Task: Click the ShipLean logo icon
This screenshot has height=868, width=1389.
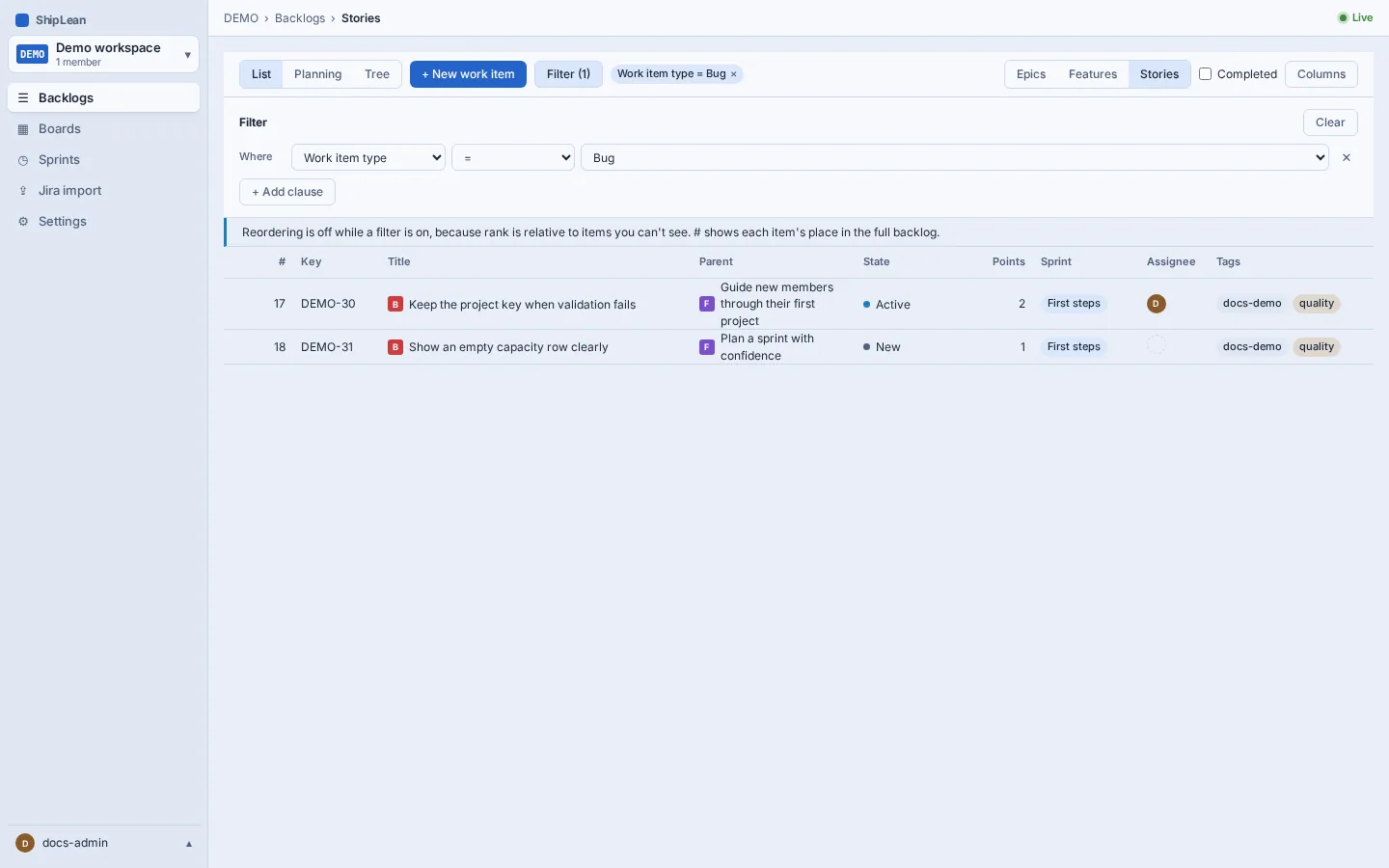Action: click(x=22, y=19)
